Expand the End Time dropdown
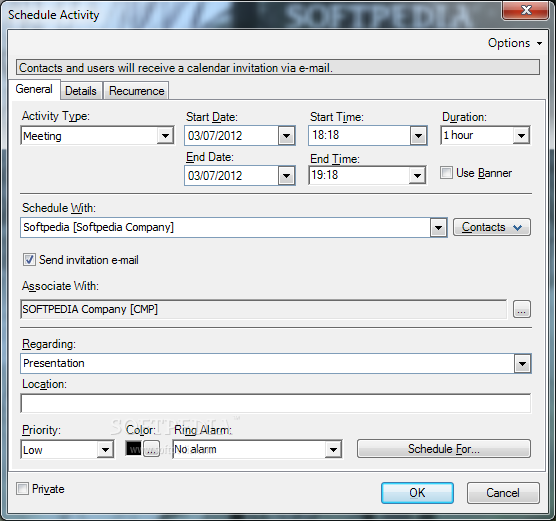Image resolution: width=556 pixels, height=521 pixels. pyautogui.click(x=417, y=175)
